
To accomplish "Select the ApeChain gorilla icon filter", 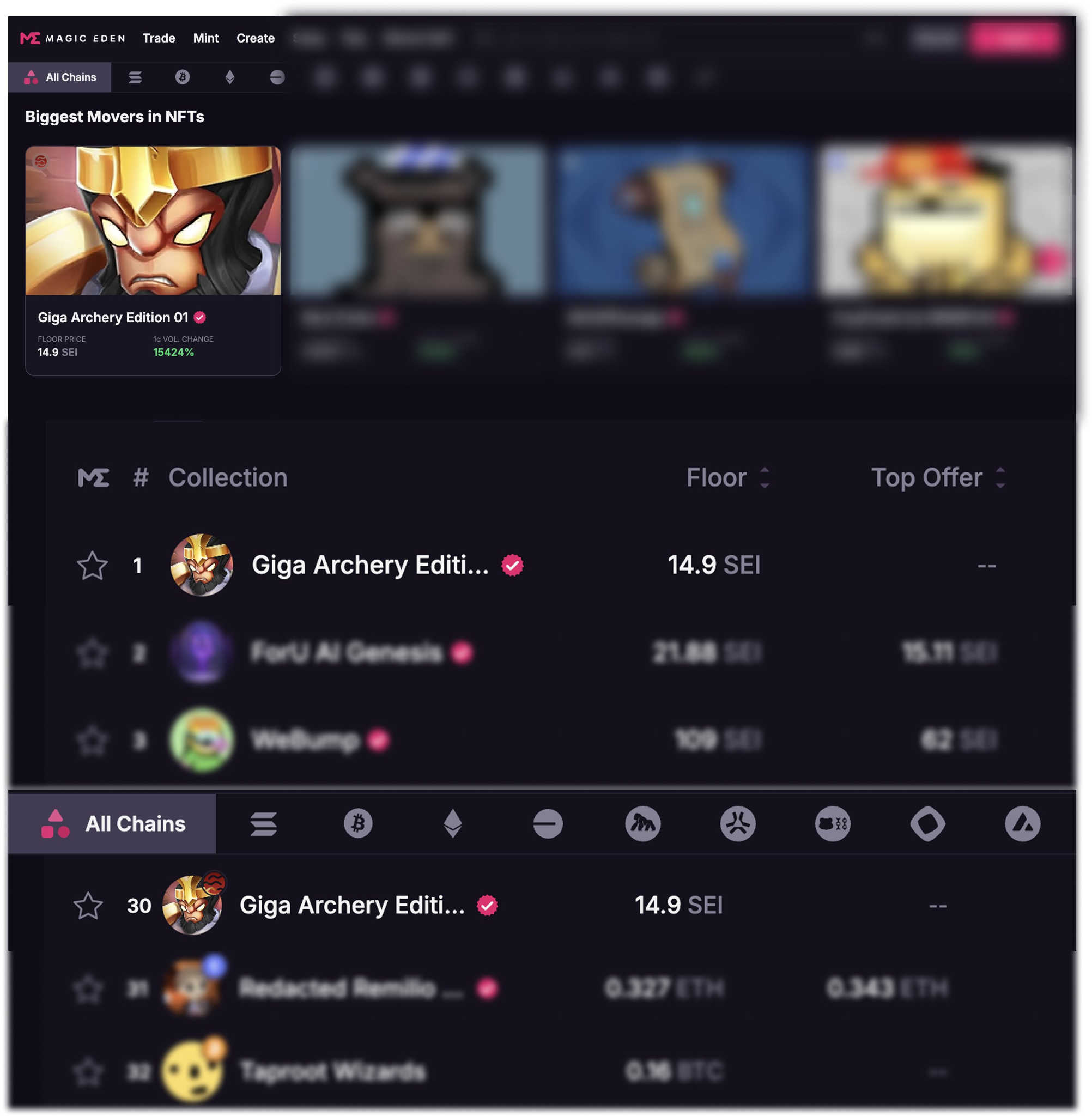I will coord(643,823).
